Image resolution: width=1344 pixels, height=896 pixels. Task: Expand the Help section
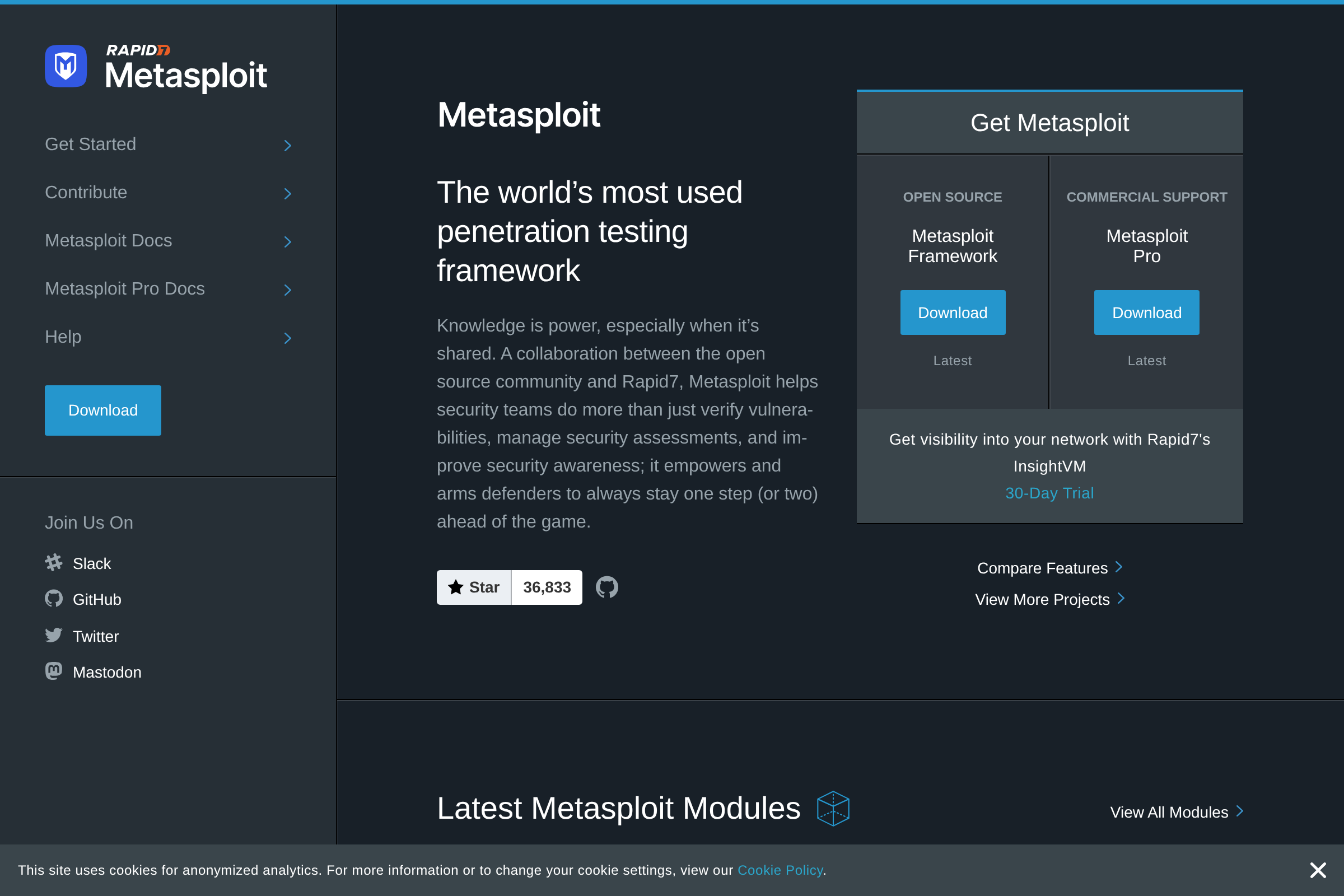coord(63,337)
